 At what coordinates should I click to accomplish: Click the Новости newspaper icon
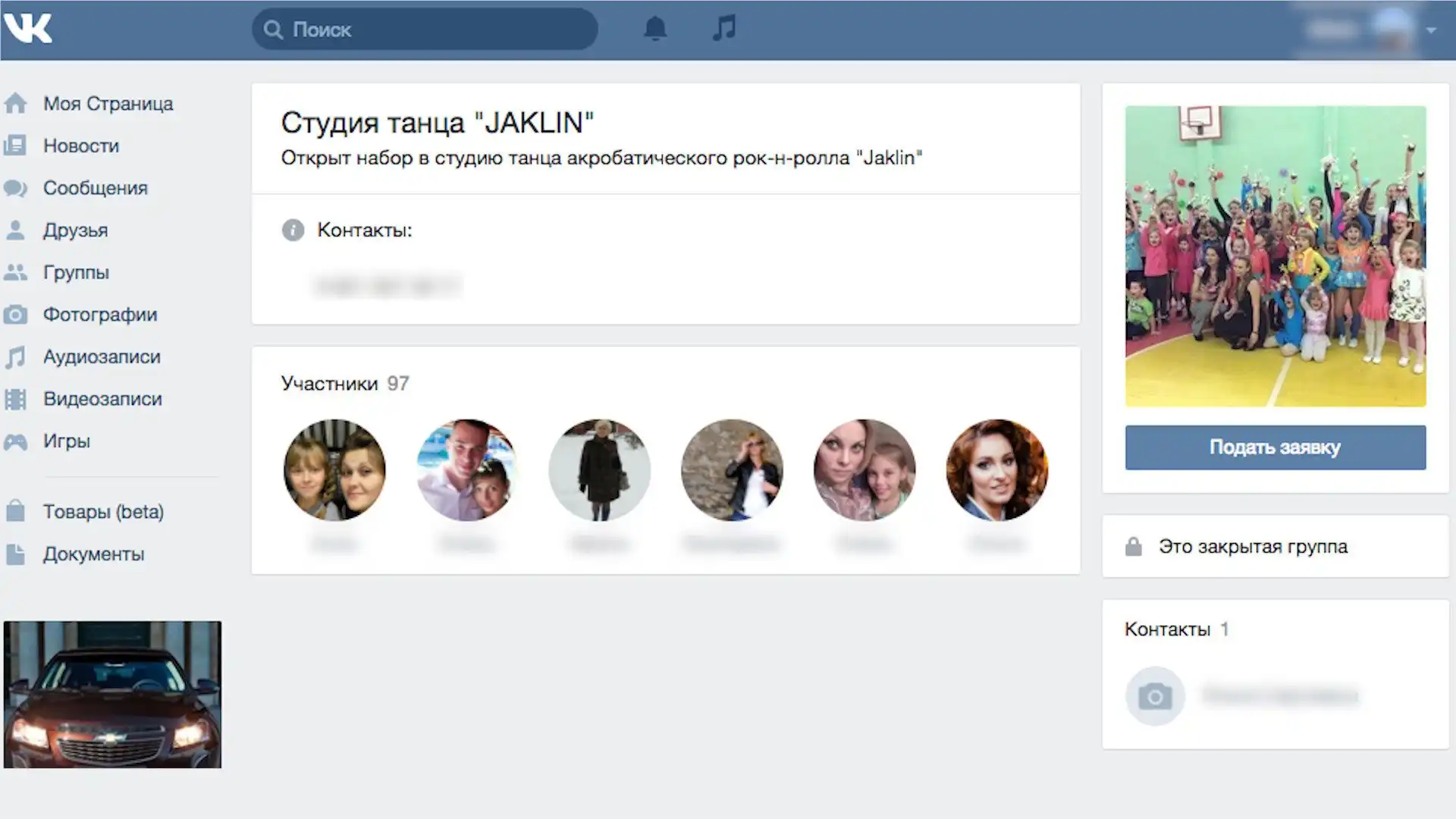click(15, 146)
